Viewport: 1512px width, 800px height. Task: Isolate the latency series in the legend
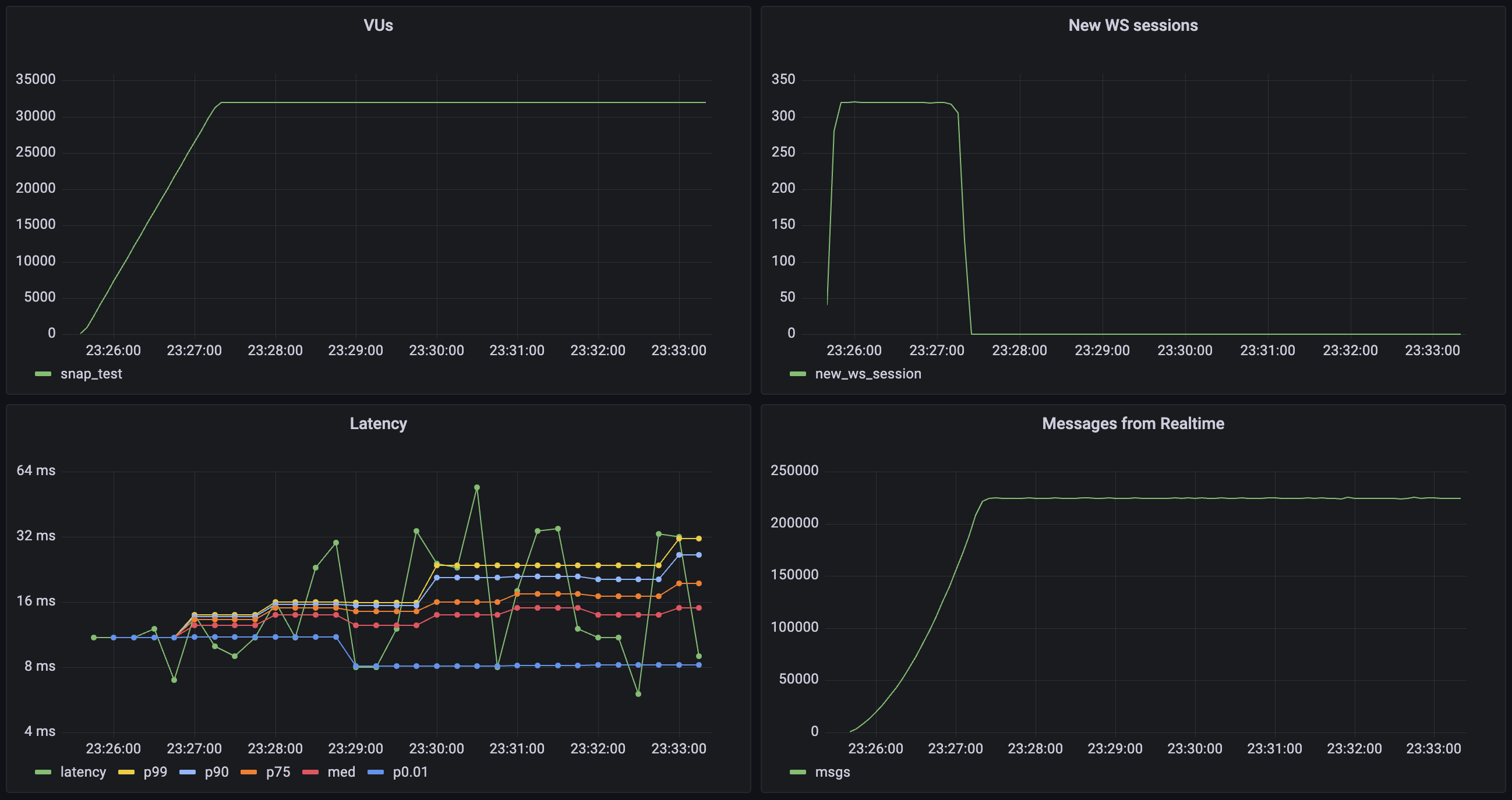tap(83, 772)
